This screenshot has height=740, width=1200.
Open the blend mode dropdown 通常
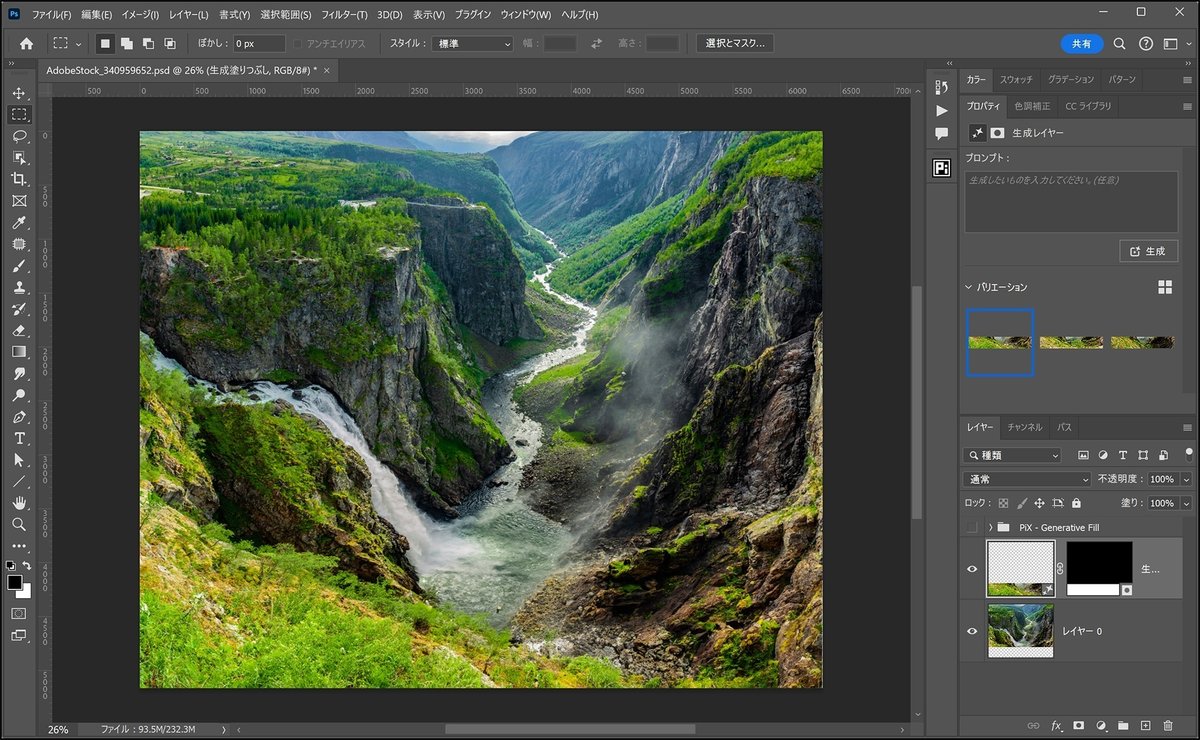coord(1027,479)
